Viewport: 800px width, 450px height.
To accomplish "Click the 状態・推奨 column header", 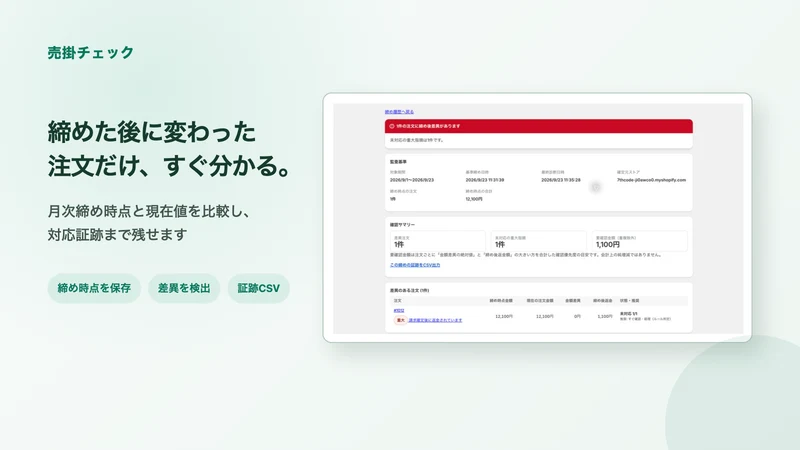I will tap(630, 301).
